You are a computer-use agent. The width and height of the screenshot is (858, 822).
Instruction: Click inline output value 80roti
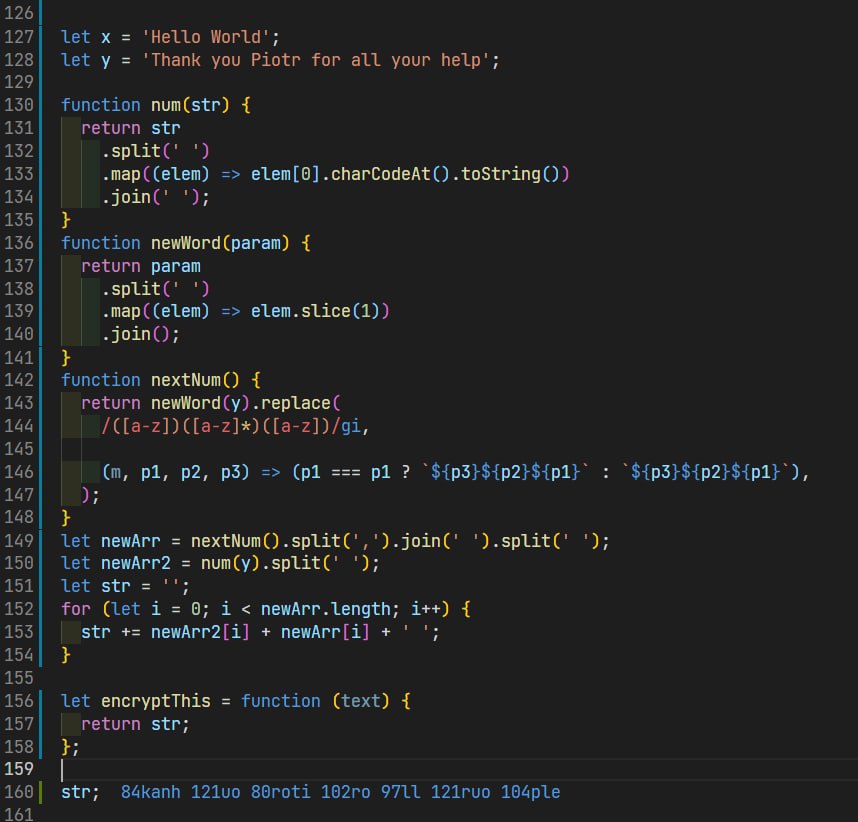click(281, 792)
